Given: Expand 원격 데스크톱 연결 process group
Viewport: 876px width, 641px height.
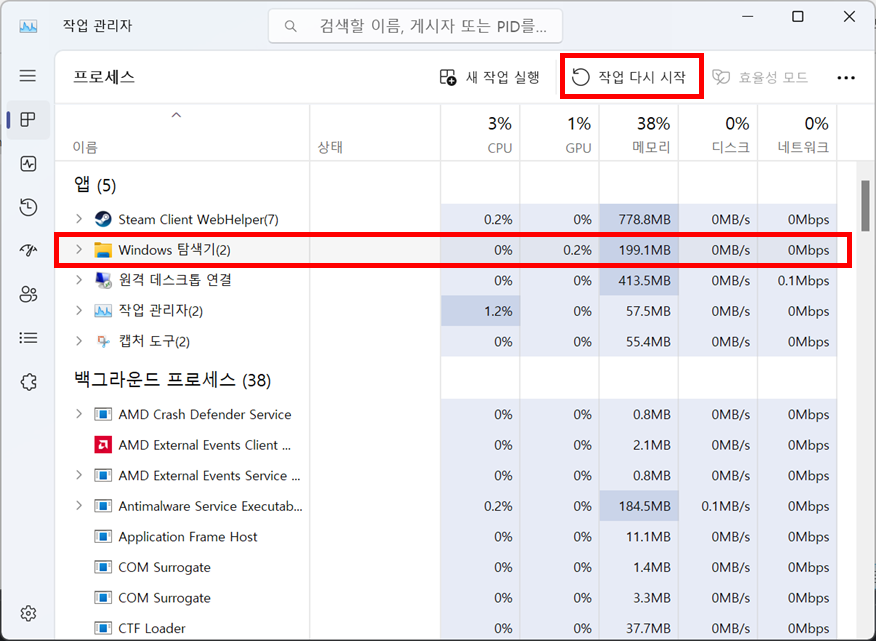Looking at the screenshot, I should [x=79, y=280].
